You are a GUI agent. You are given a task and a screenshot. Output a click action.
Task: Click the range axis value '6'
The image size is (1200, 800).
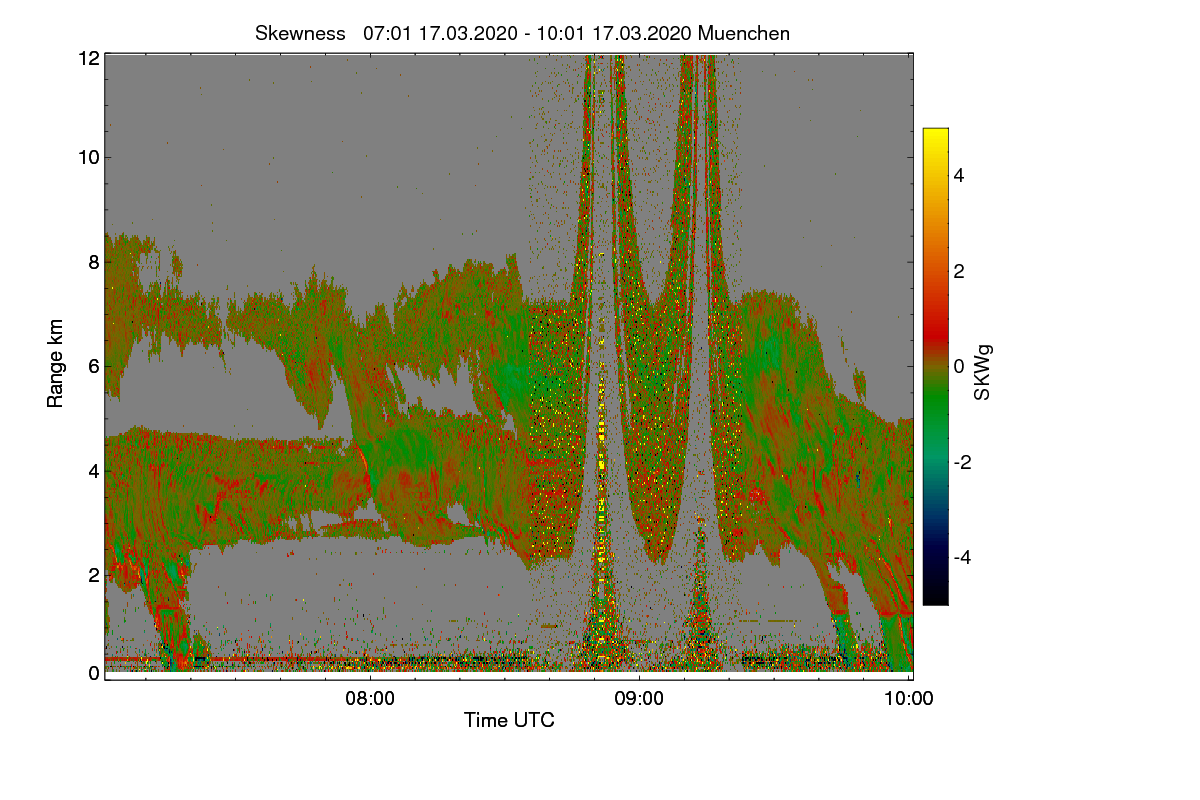[x=93, y=366]
